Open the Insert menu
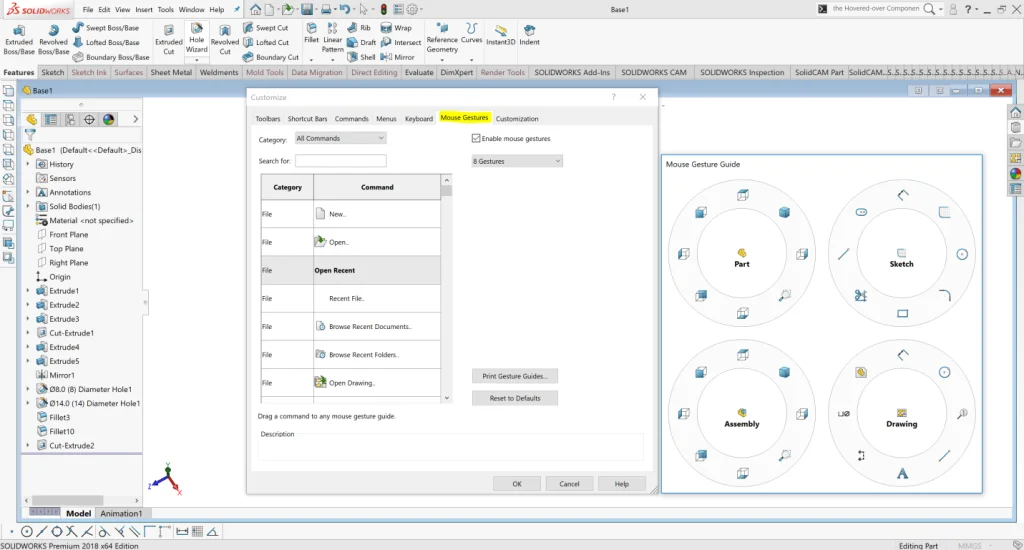This screenshot has width=1024, height=550. coord(144,10)
